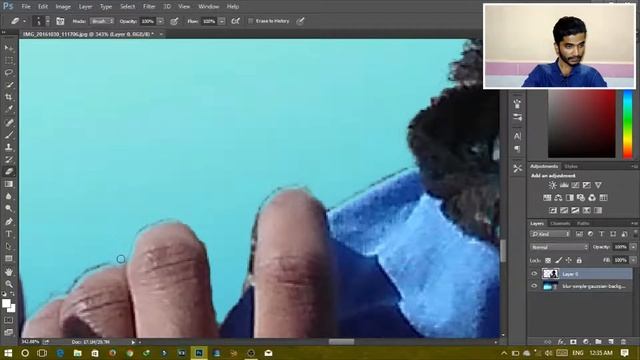The image size is (640, 360).
Task: Select the Gradient tool
Action: pos(9,184)
